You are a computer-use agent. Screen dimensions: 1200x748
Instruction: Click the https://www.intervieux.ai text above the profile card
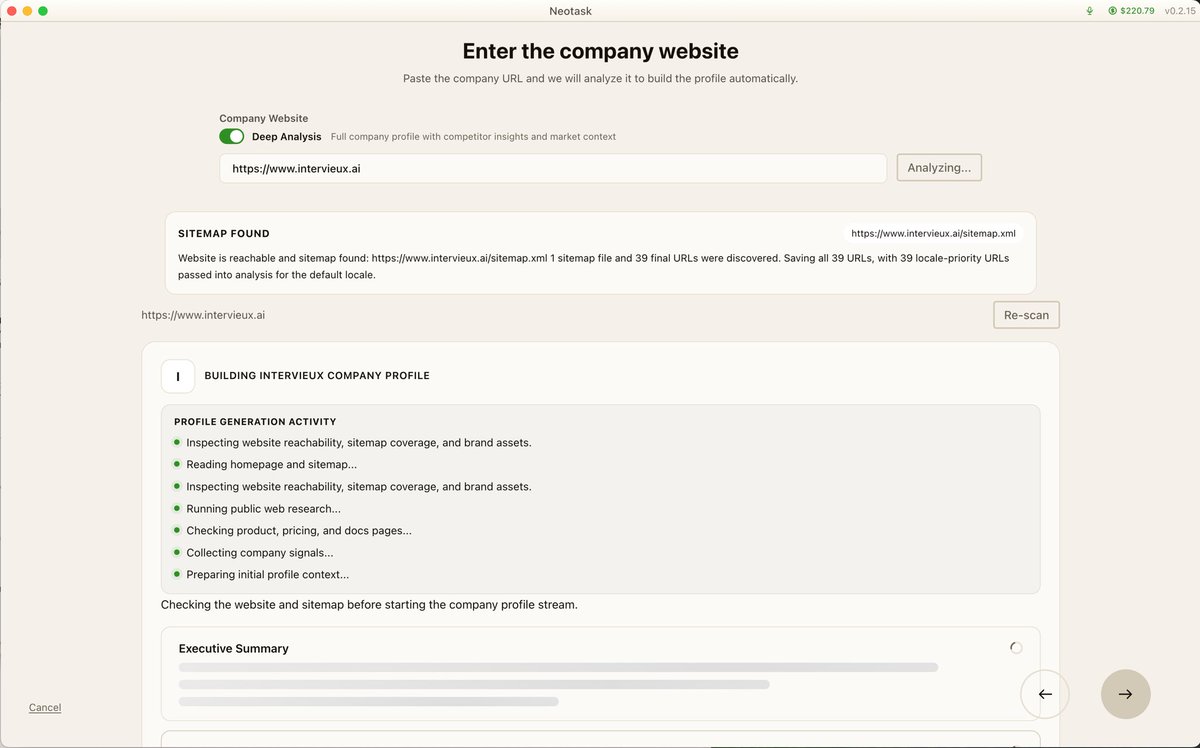tap(203, 315)
